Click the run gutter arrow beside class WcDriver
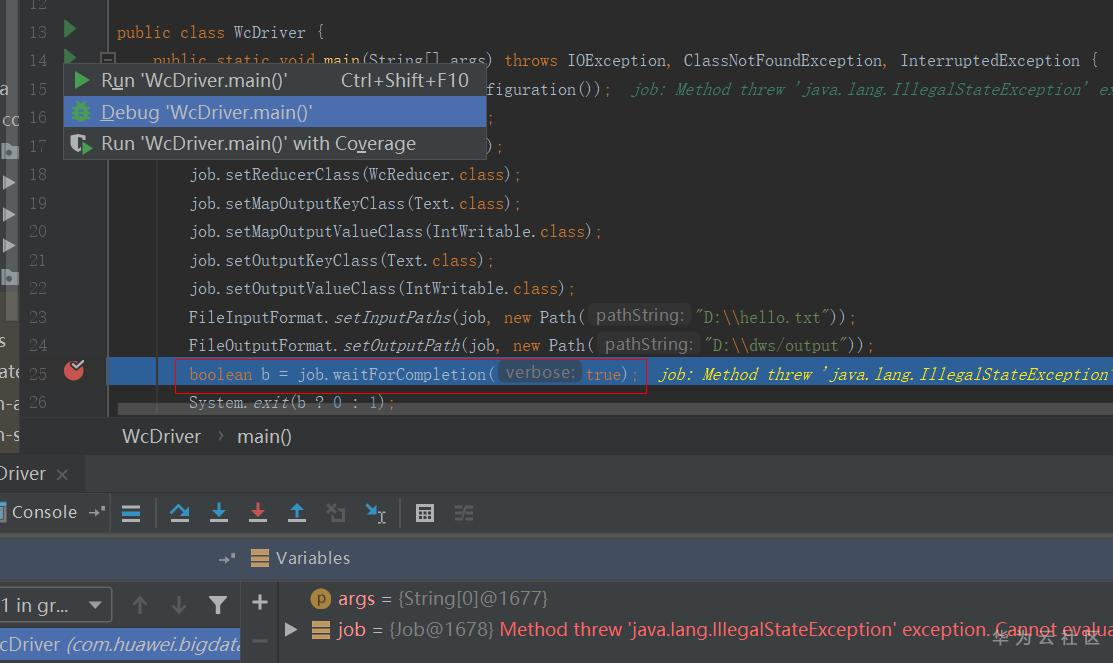This screenshot has height=663, width=1113. coord(70,29)
